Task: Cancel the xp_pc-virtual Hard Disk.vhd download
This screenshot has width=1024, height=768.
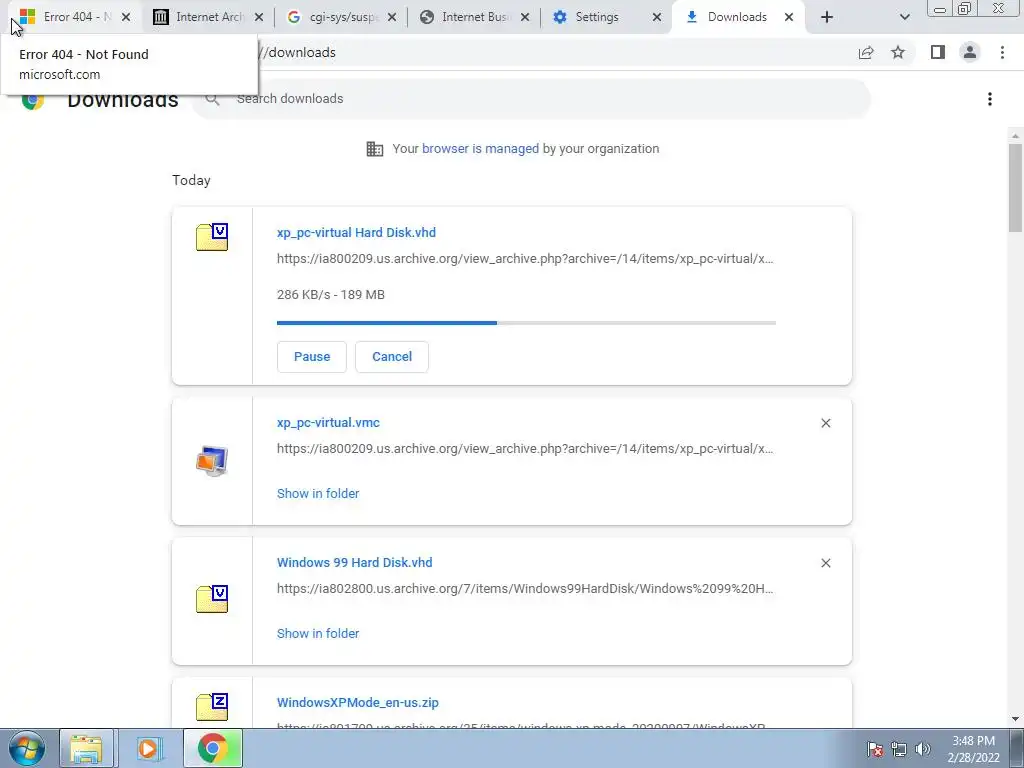Action: coord(392,357)
